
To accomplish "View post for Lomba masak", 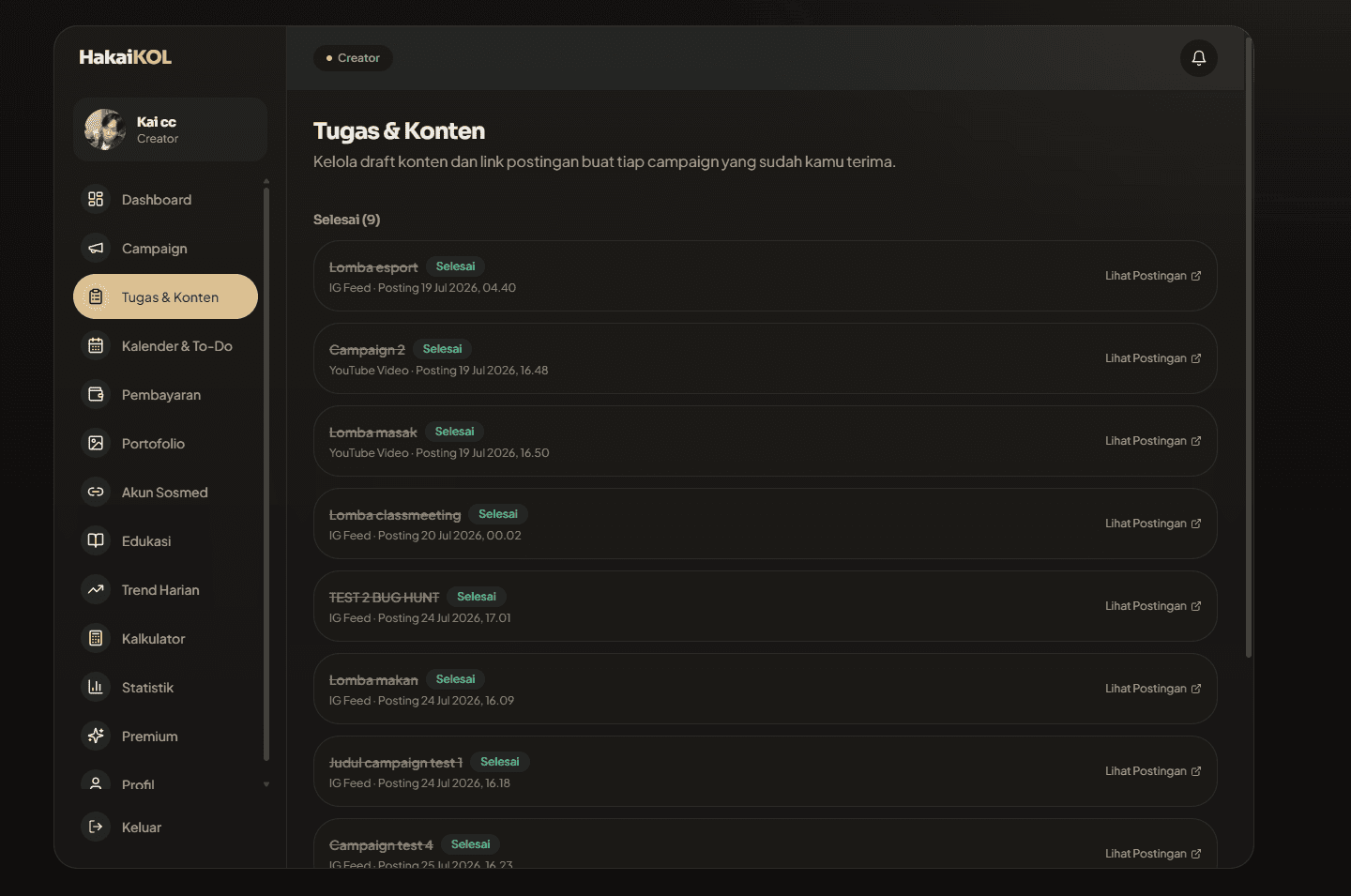I will pyautogui.click(x=1153, y=441).
